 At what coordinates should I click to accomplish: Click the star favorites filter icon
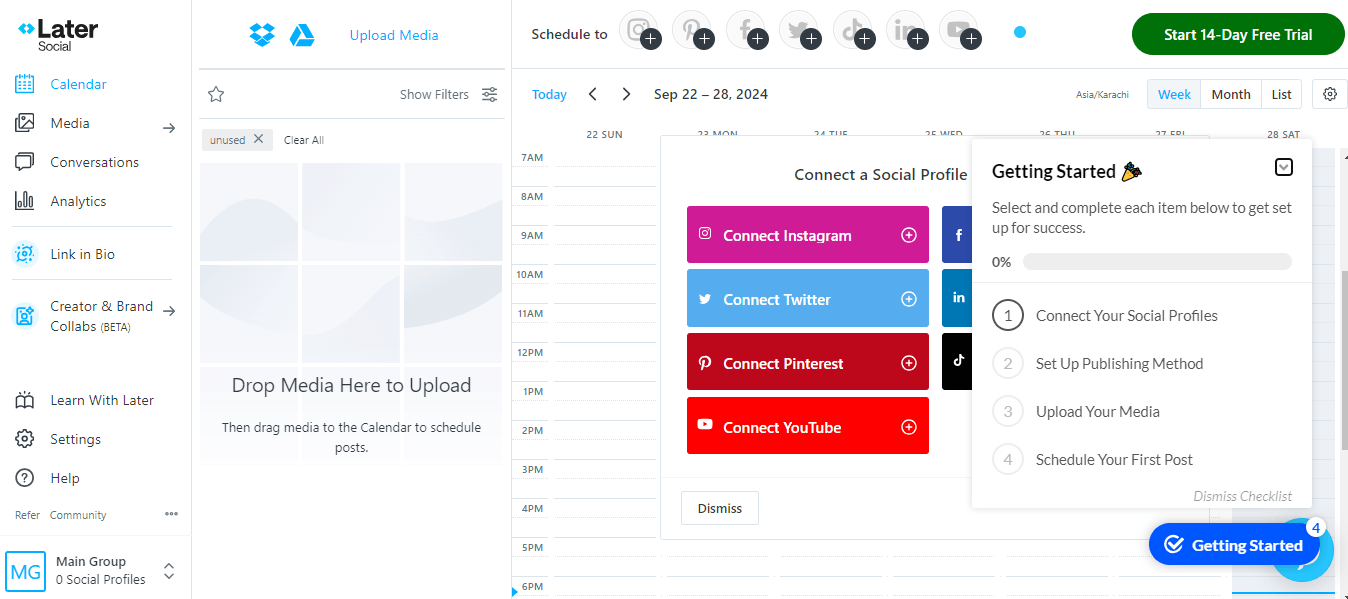tap(216, 94)
